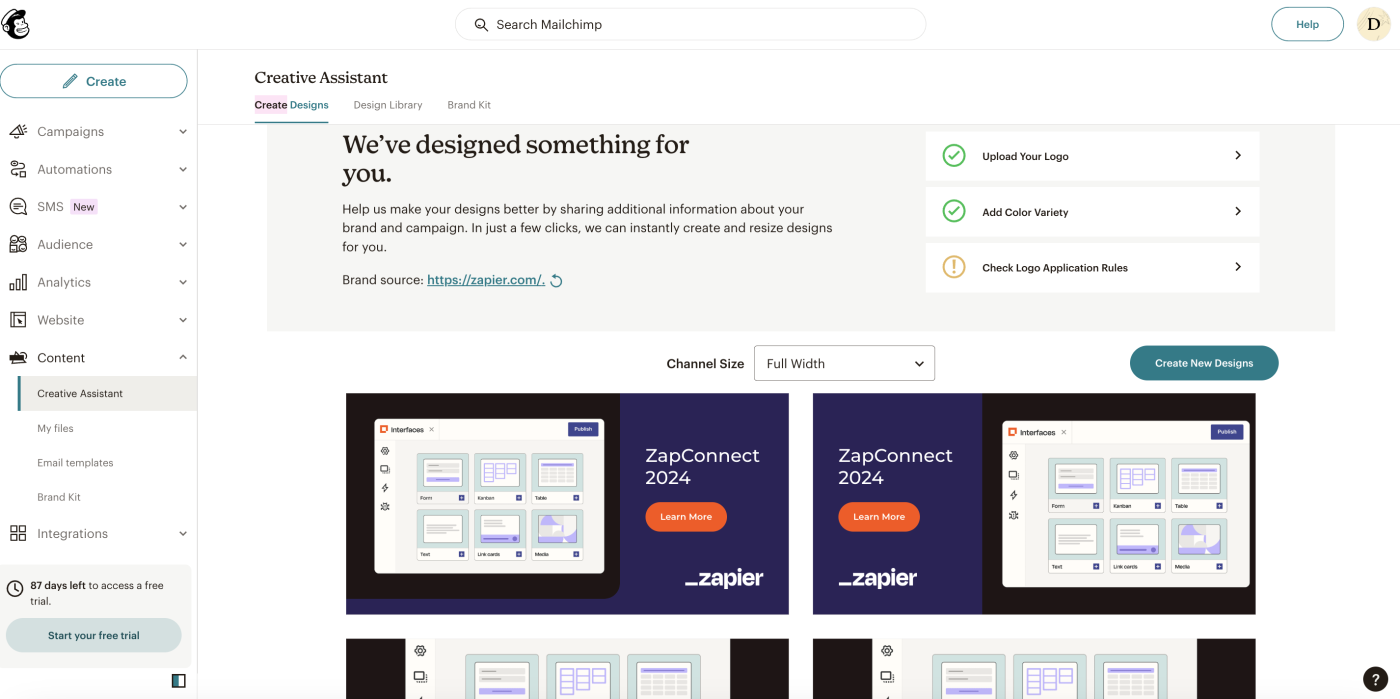Viewport: 1400px width, 699px height.
Task: Click the green check beside Upload Your Logo
Action: [x=954, y=156]
